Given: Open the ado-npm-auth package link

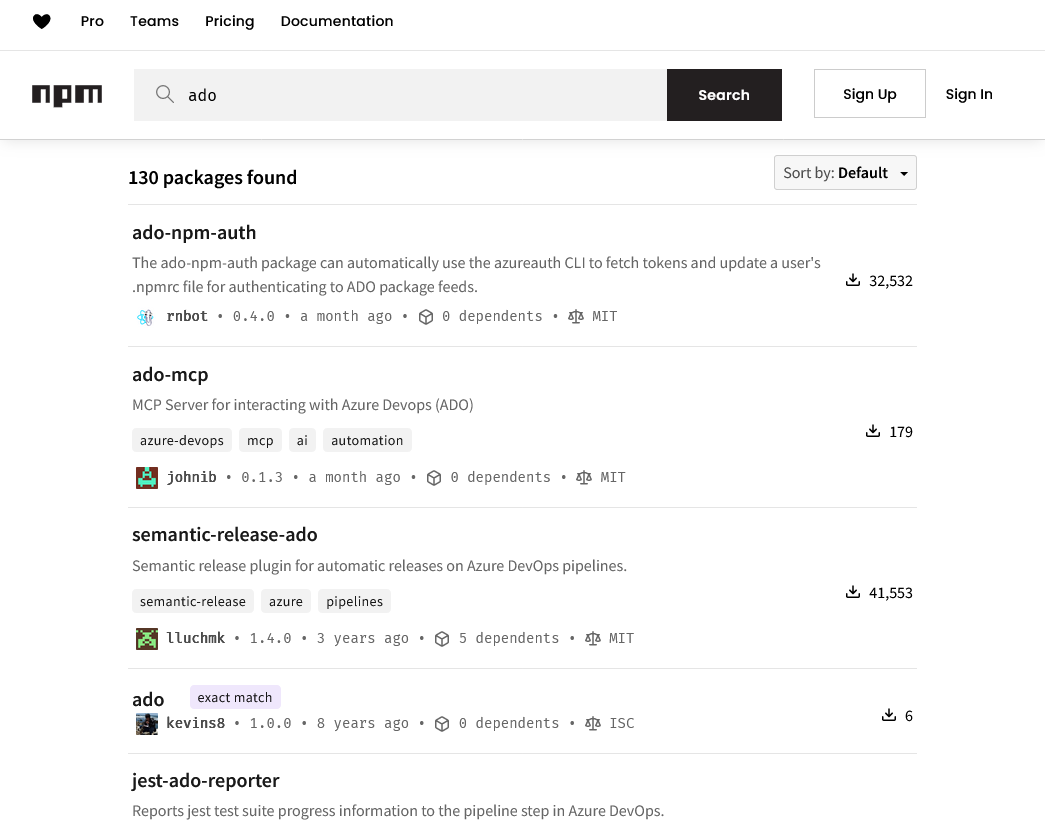Looking at the screenshot, I should point(194,233).
